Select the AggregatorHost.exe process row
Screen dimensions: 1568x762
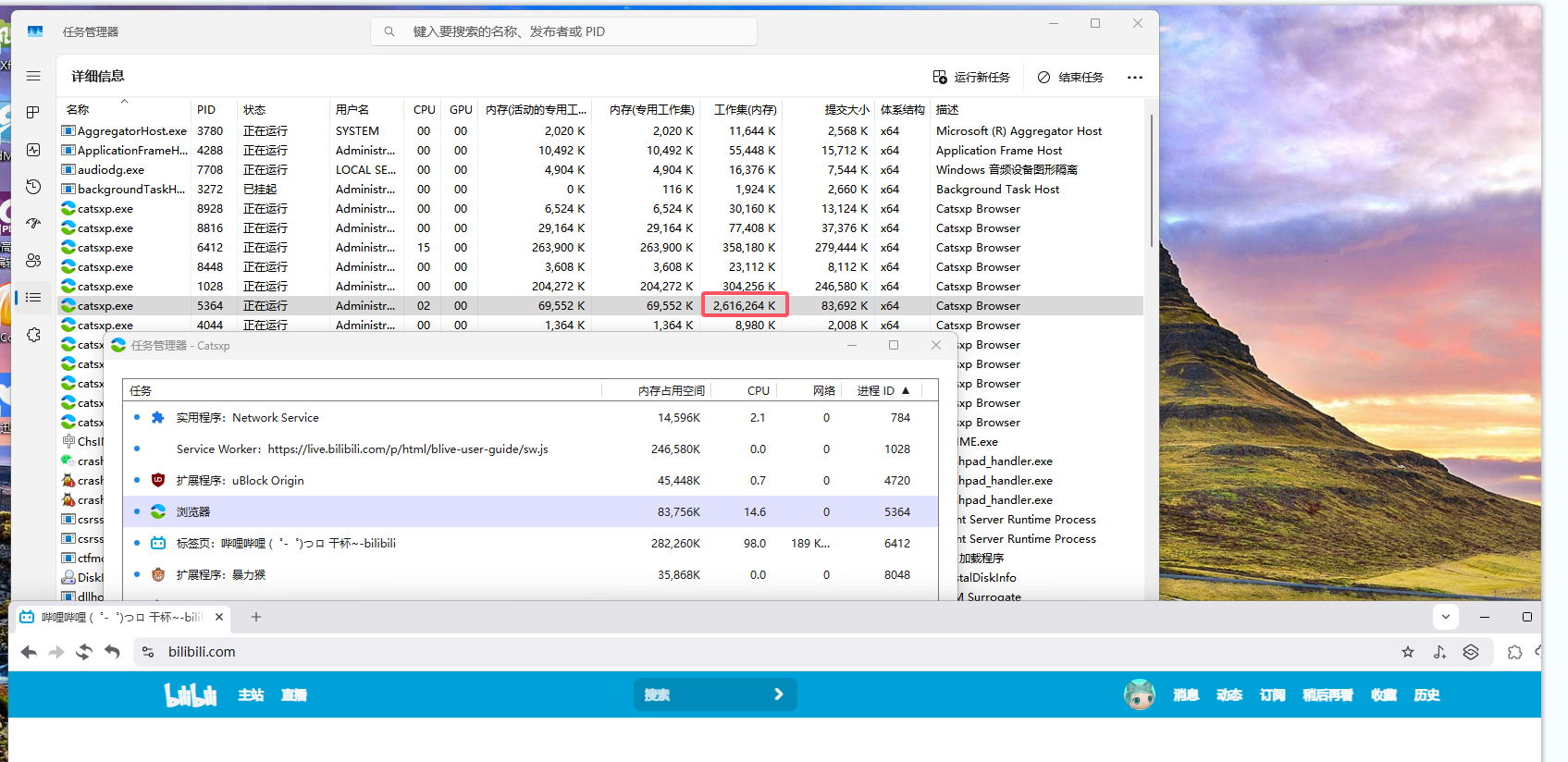(601, 130)
